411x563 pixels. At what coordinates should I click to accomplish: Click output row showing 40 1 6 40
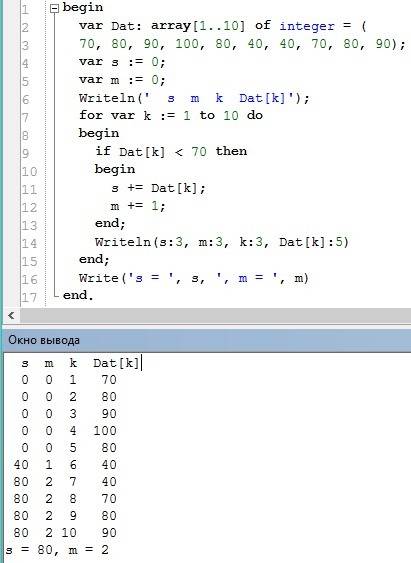tap(65, 465)
